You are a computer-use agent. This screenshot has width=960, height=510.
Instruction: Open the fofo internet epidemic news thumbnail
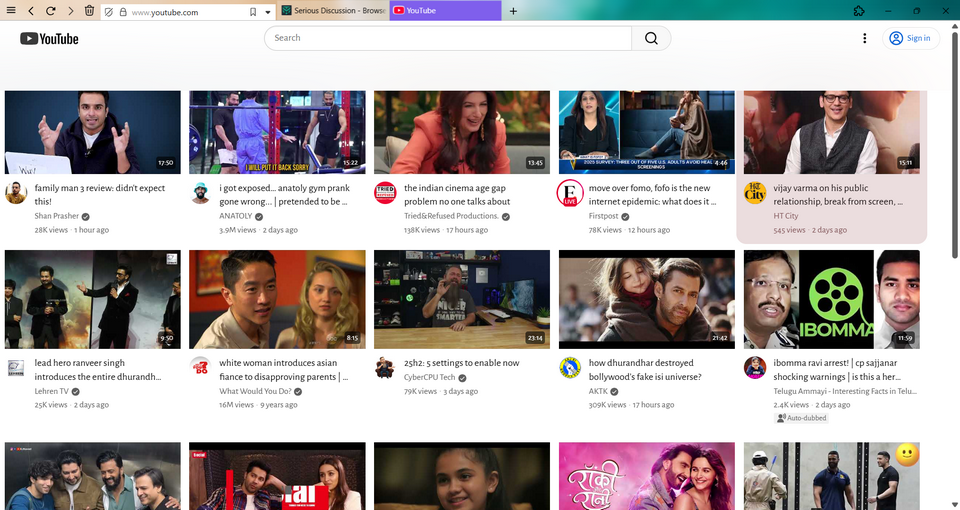point(647,132)
